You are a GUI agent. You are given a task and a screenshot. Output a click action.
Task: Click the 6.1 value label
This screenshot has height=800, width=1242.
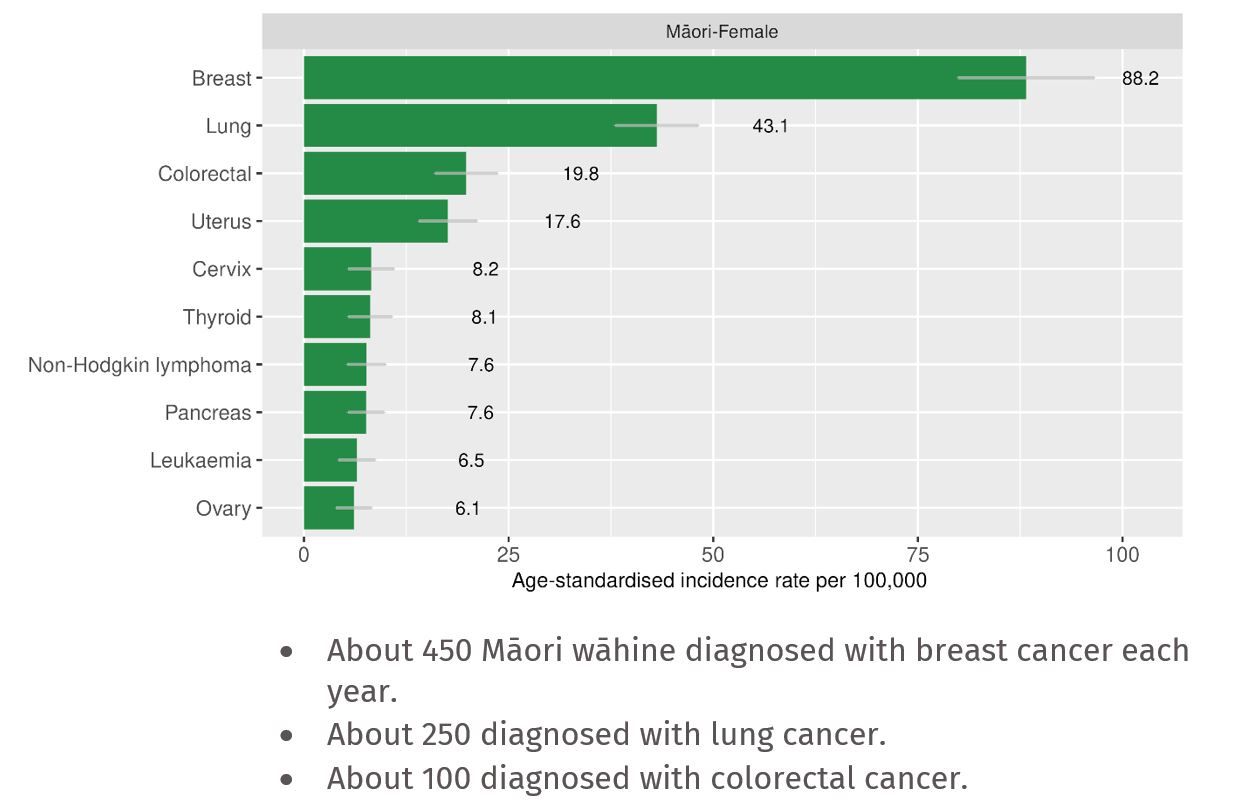[x=467, y=509]
